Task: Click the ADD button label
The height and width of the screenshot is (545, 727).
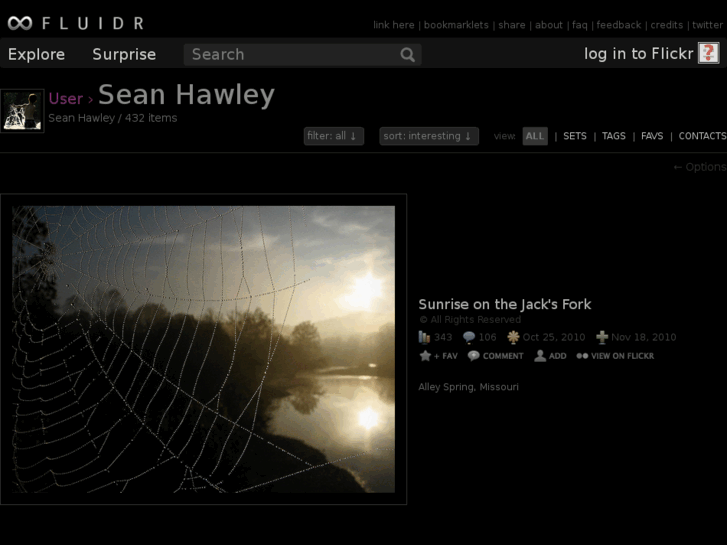Action: 557,356
